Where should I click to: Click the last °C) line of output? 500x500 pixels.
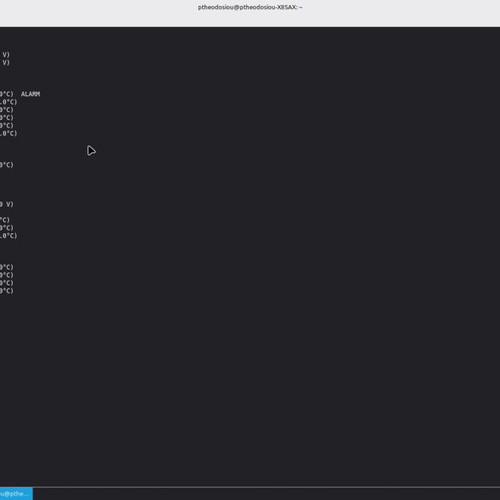click(7, 291)
